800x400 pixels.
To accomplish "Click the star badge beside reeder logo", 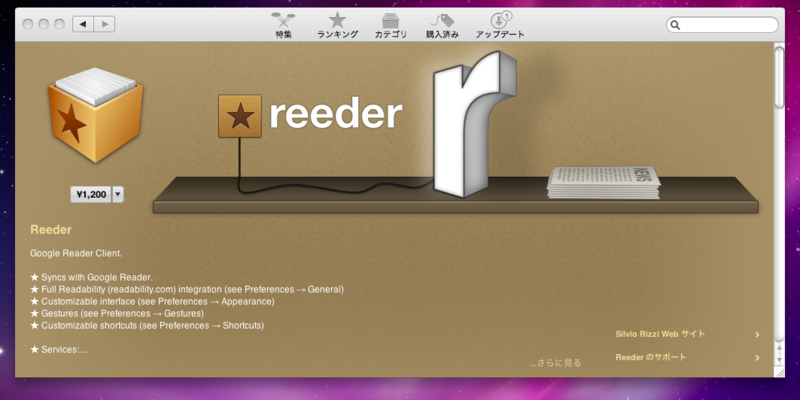I will click(x=240, y=116).
